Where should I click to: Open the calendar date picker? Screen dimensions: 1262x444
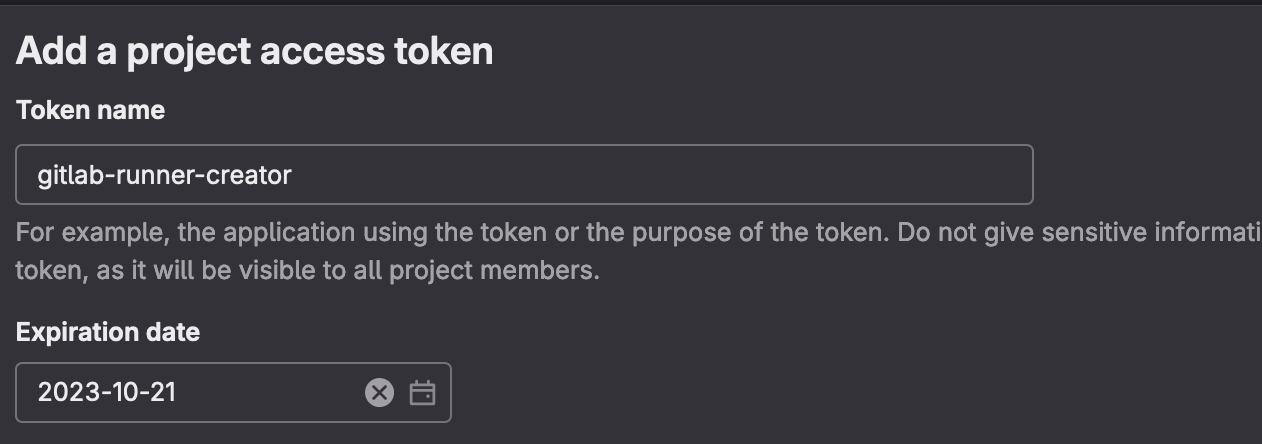pyautogui.click(x=423, y=393)
